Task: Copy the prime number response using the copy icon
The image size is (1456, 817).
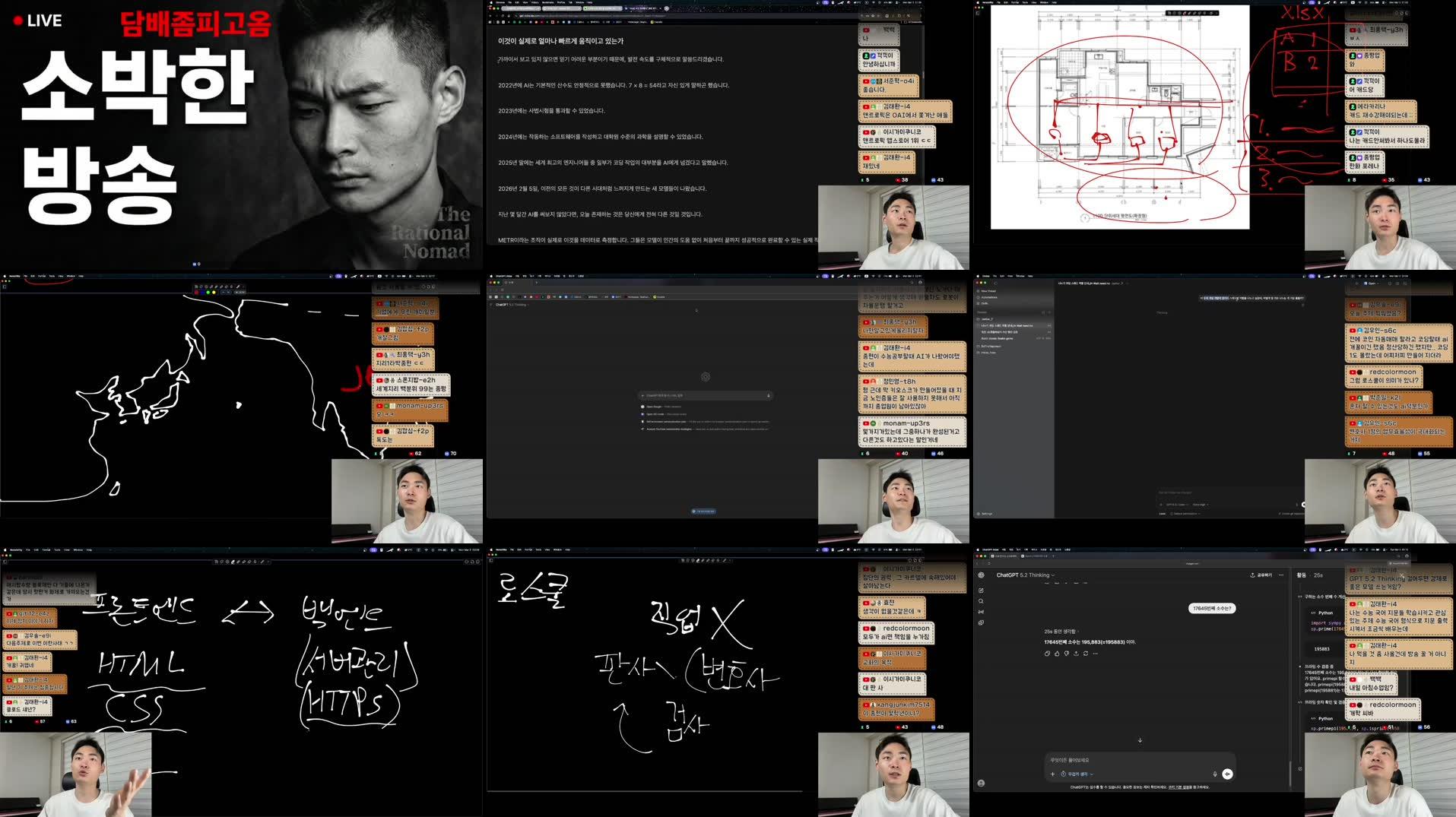Action: tap(1047, 654)
